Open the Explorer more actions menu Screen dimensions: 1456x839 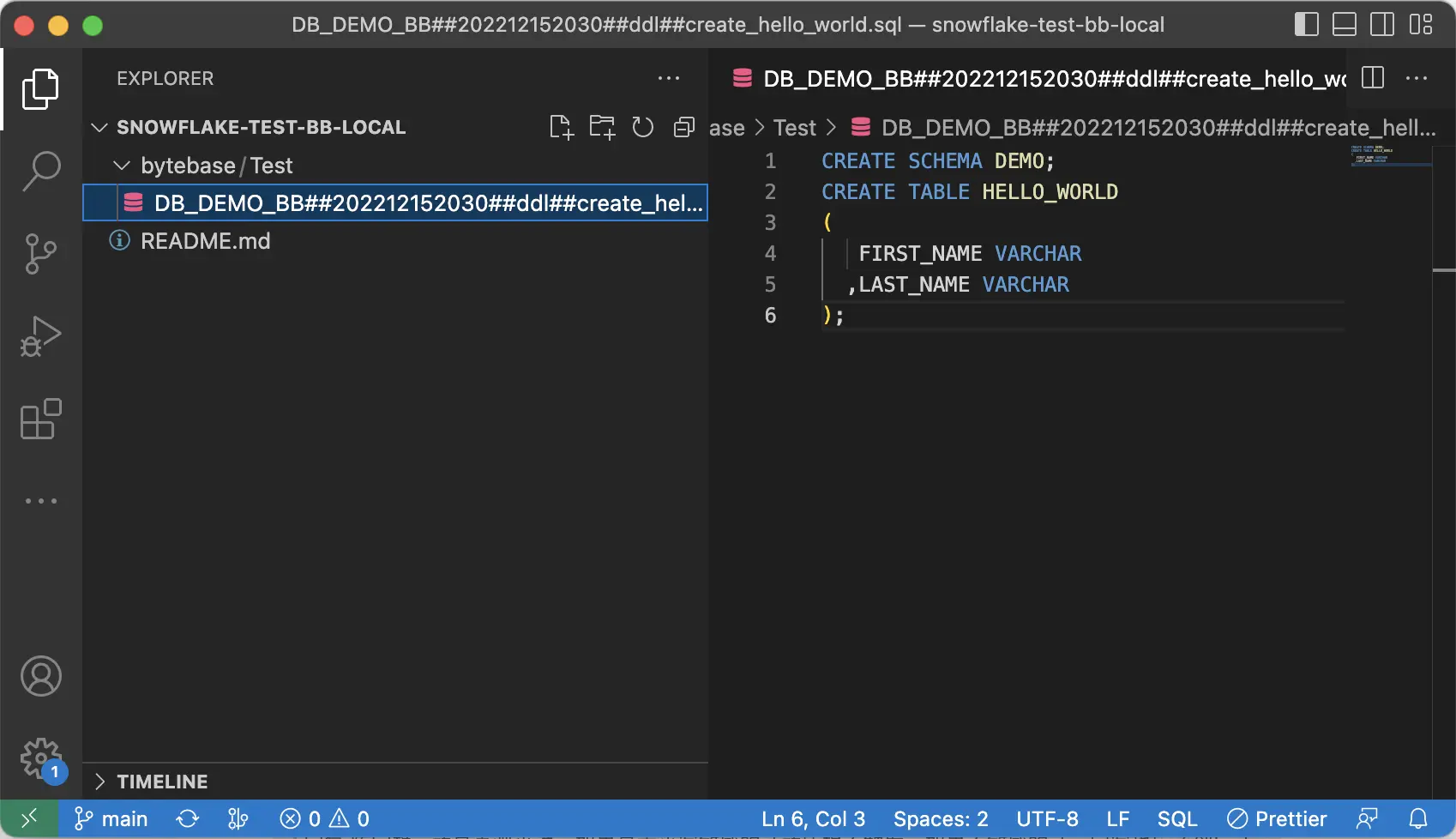point(669,78)
